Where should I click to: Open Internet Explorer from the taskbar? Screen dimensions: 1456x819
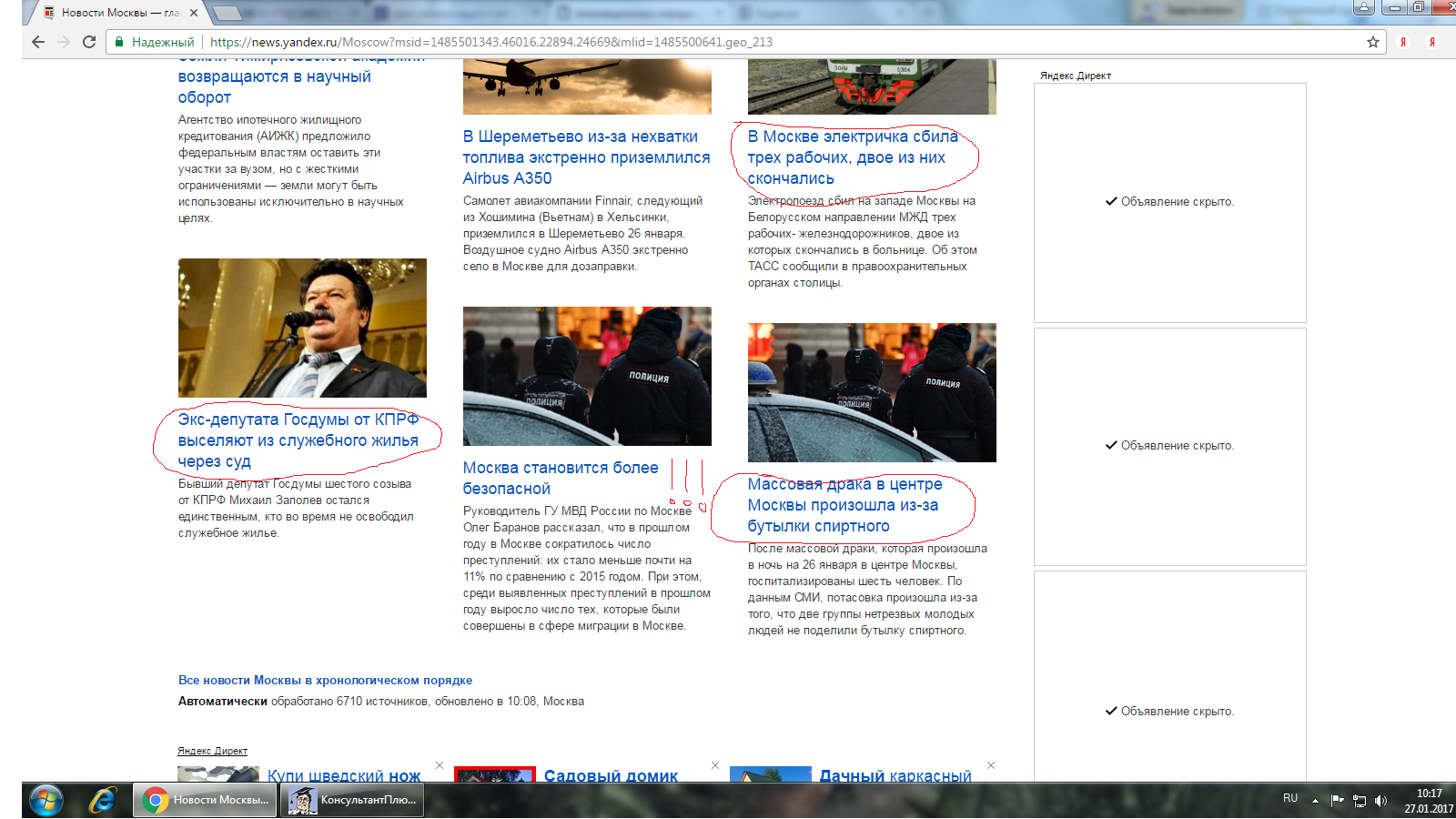(x=102, y=800)
